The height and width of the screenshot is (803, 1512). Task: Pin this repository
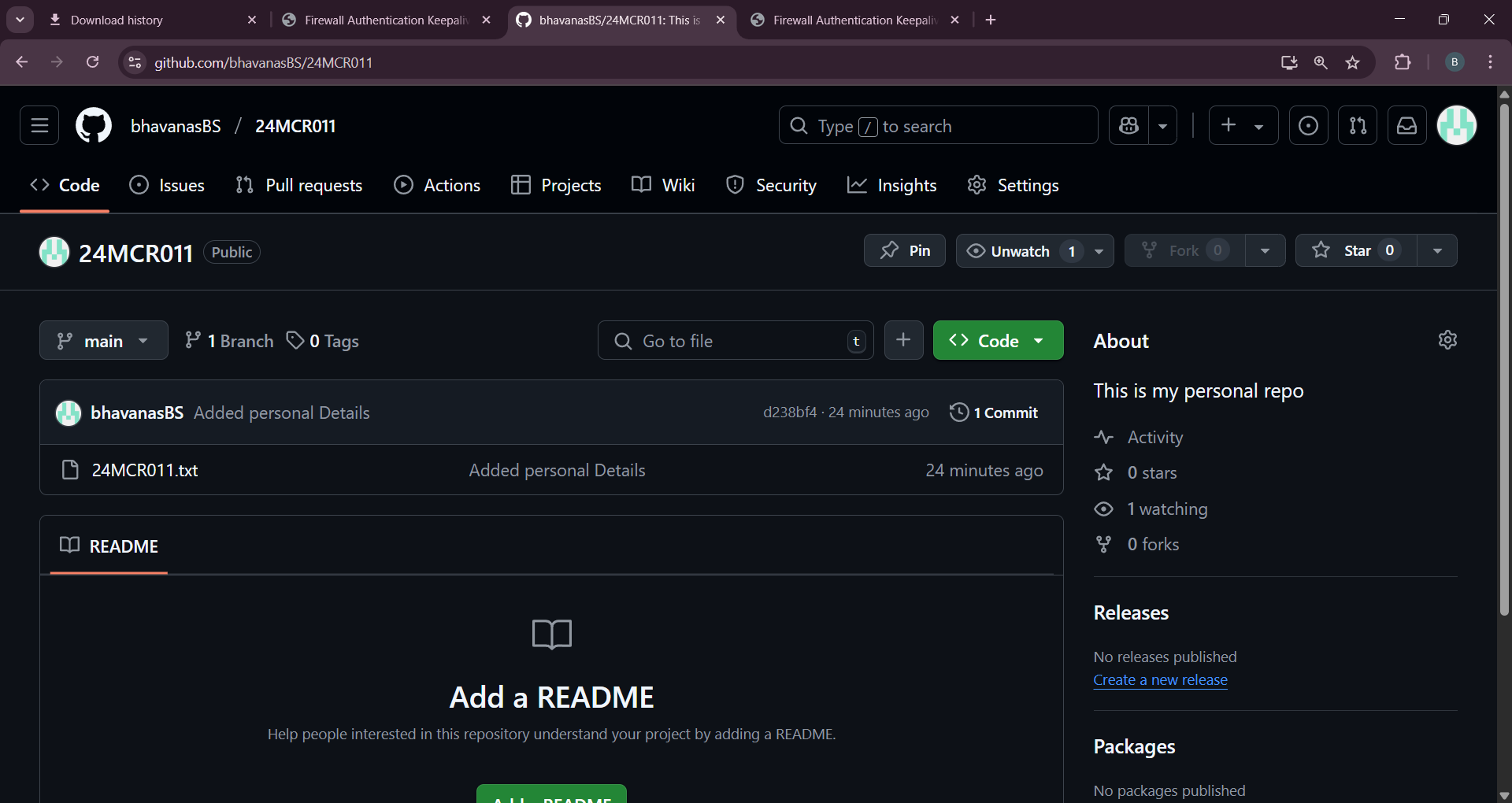point(905,250)
